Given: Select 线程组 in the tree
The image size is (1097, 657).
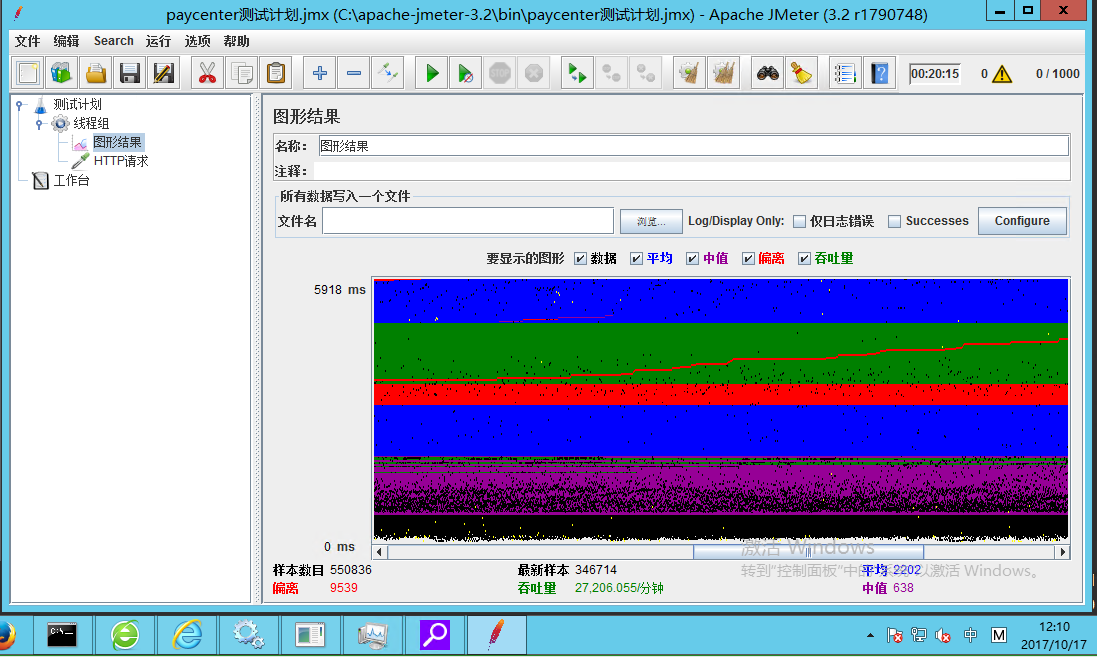Looking at the screenshot, I should pos(91,123).
